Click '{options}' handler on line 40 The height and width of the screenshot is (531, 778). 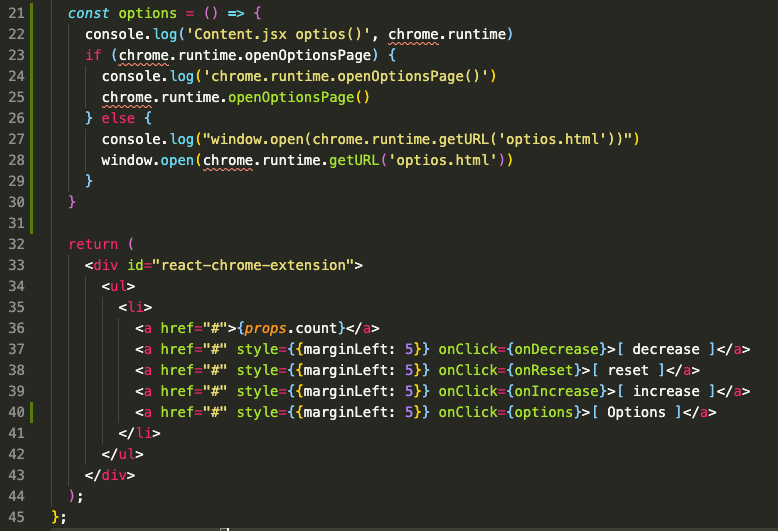point(544,412)
